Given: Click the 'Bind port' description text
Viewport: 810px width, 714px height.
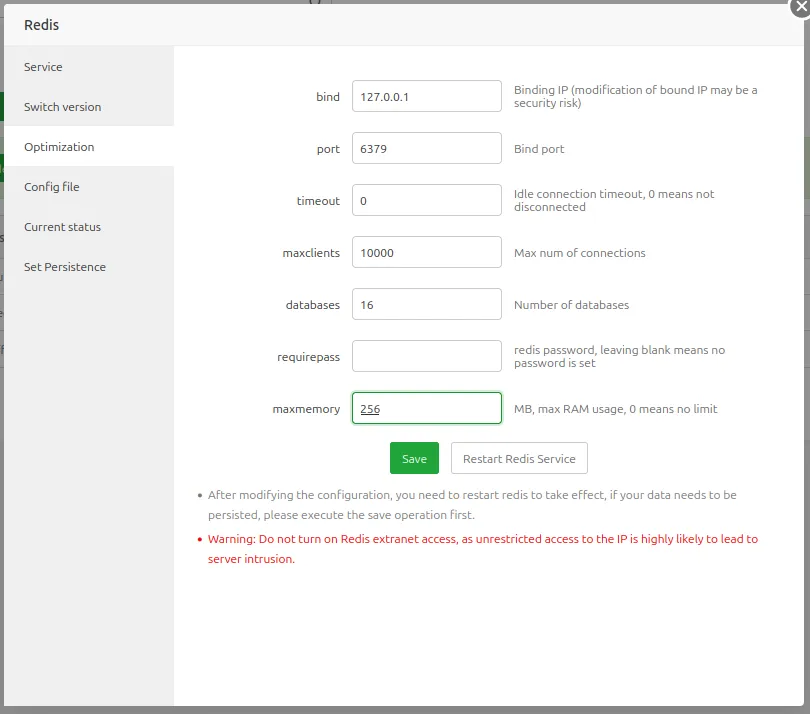Looking at the screenshot, I should click(539, 149).
